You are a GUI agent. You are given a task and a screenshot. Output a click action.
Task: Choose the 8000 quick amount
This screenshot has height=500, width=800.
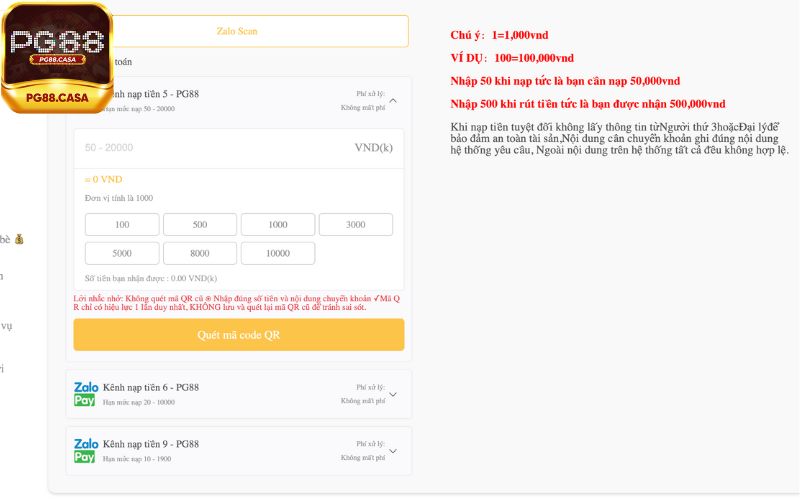200,254
